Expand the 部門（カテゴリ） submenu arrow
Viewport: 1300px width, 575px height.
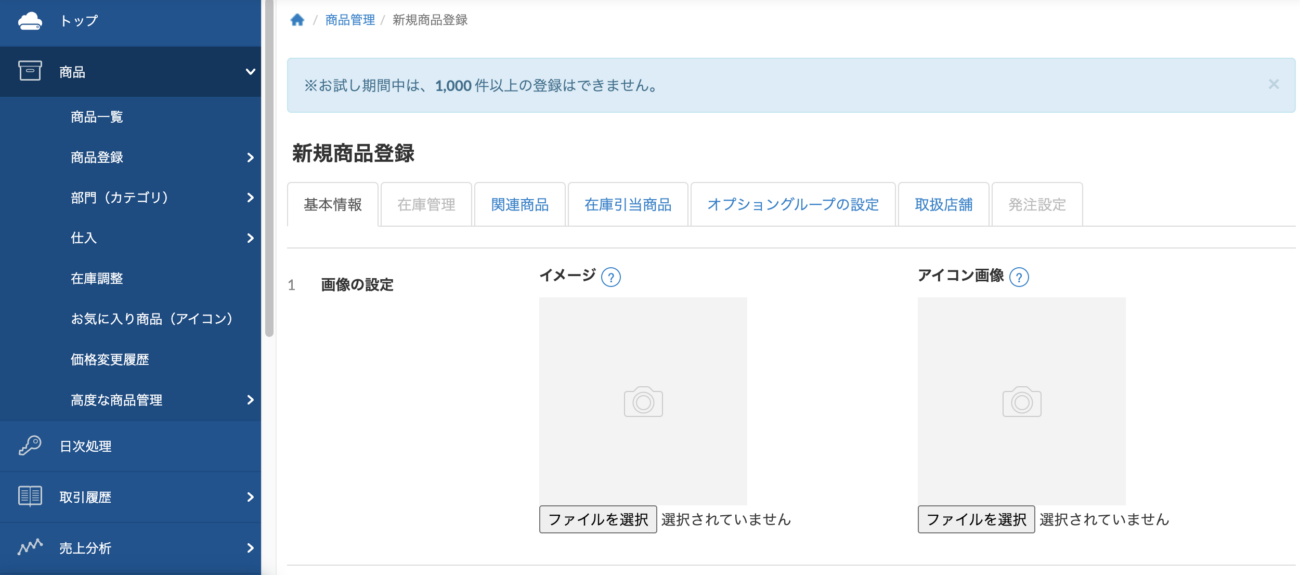click(250, 198)
